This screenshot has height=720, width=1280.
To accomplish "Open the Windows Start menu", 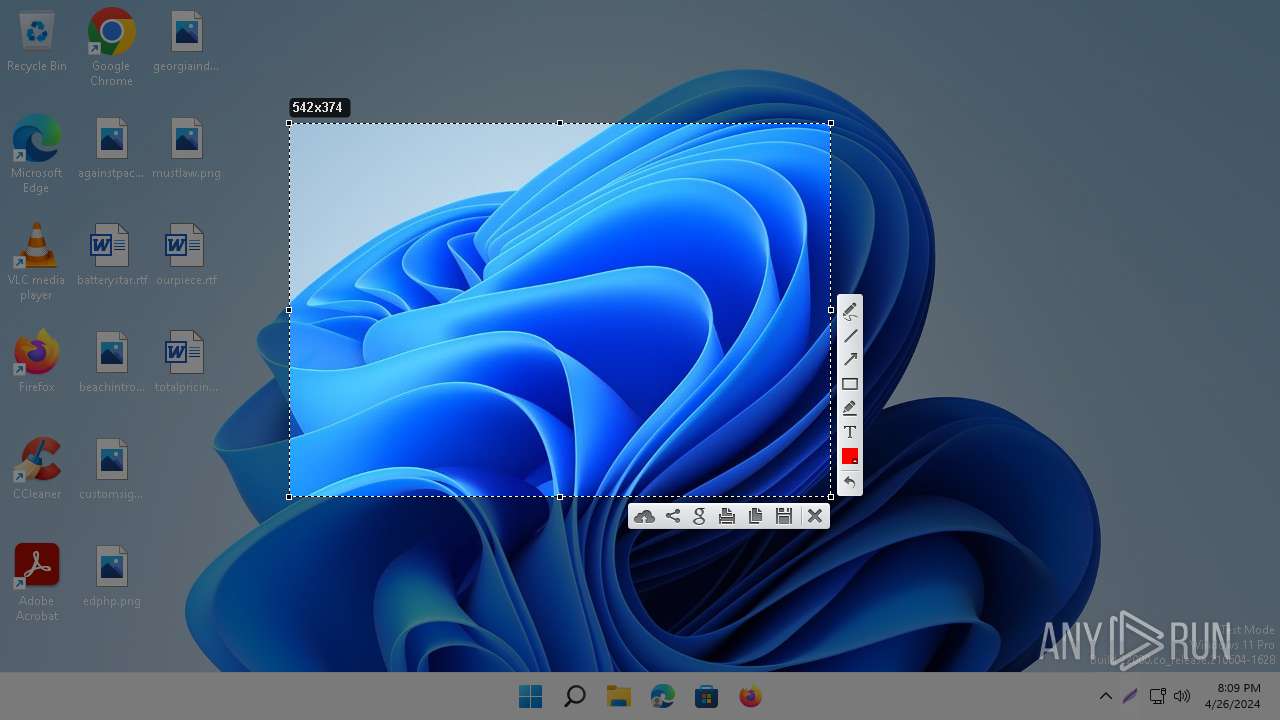I will coord(531,696).
